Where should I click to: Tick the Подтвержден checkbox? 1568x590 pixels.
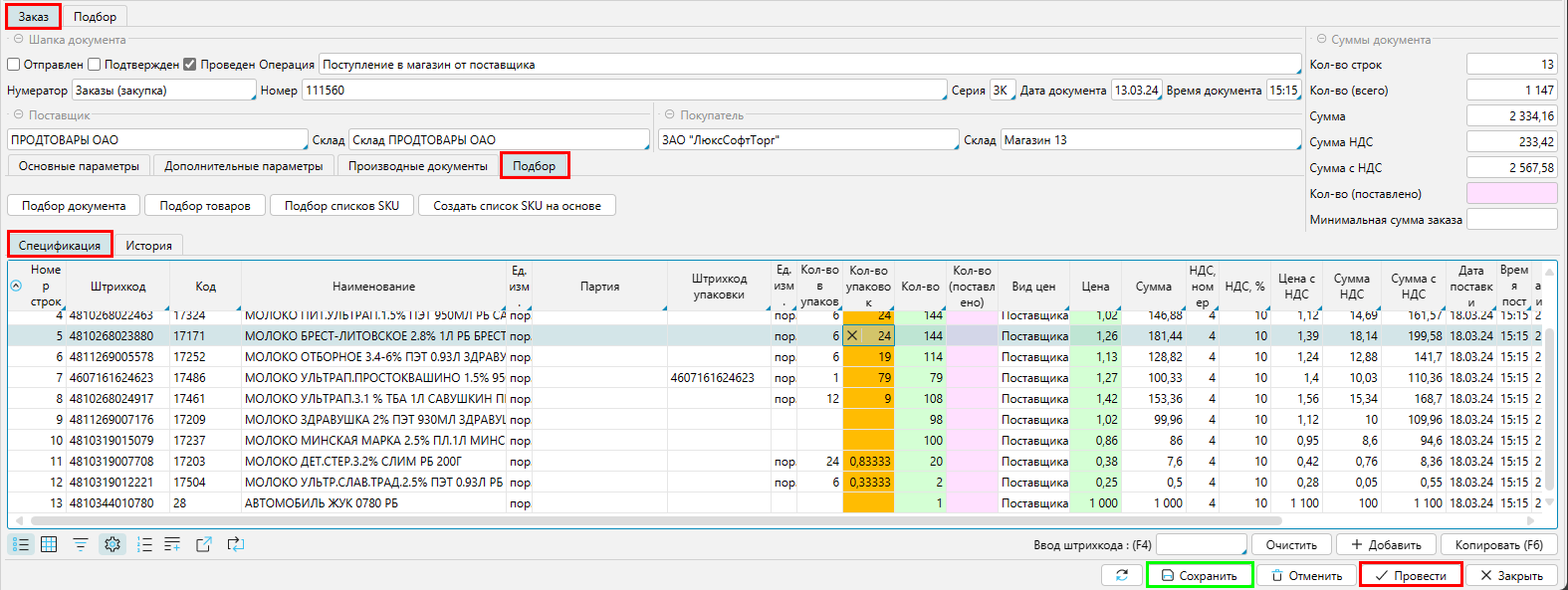pyautogui.click(x=95, y=65)
